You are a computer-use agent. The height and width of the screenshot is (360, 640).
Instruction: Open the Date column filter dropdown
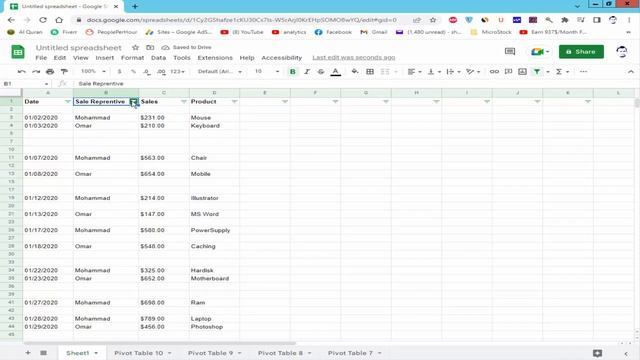[x=68, y=102]
